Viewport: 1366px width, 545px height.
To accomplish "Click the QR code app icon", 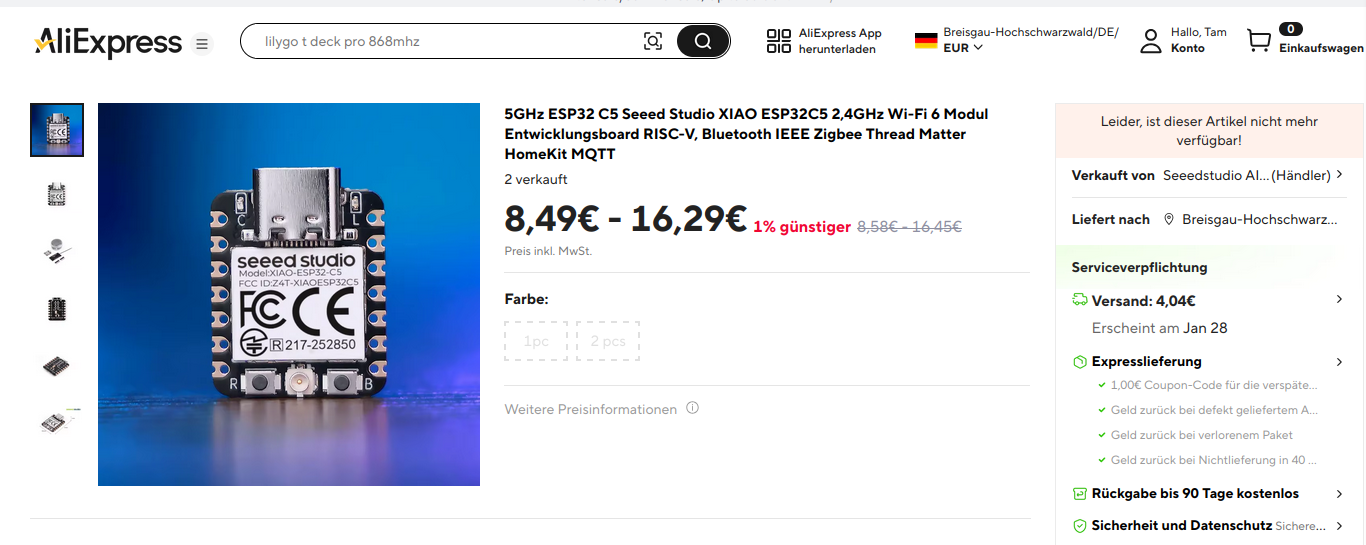I will [778, 41].
